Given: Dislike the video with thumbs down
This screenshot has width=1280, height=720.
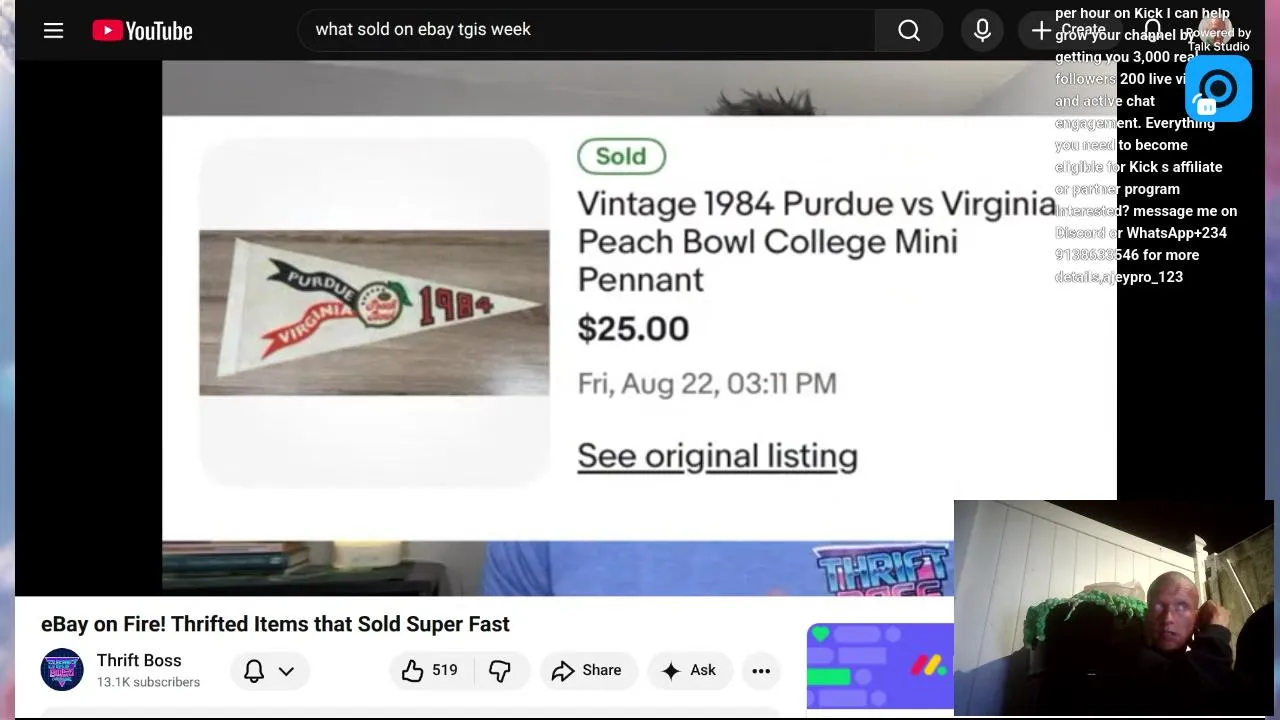Looking at the screenshot, I should point(500,671).
